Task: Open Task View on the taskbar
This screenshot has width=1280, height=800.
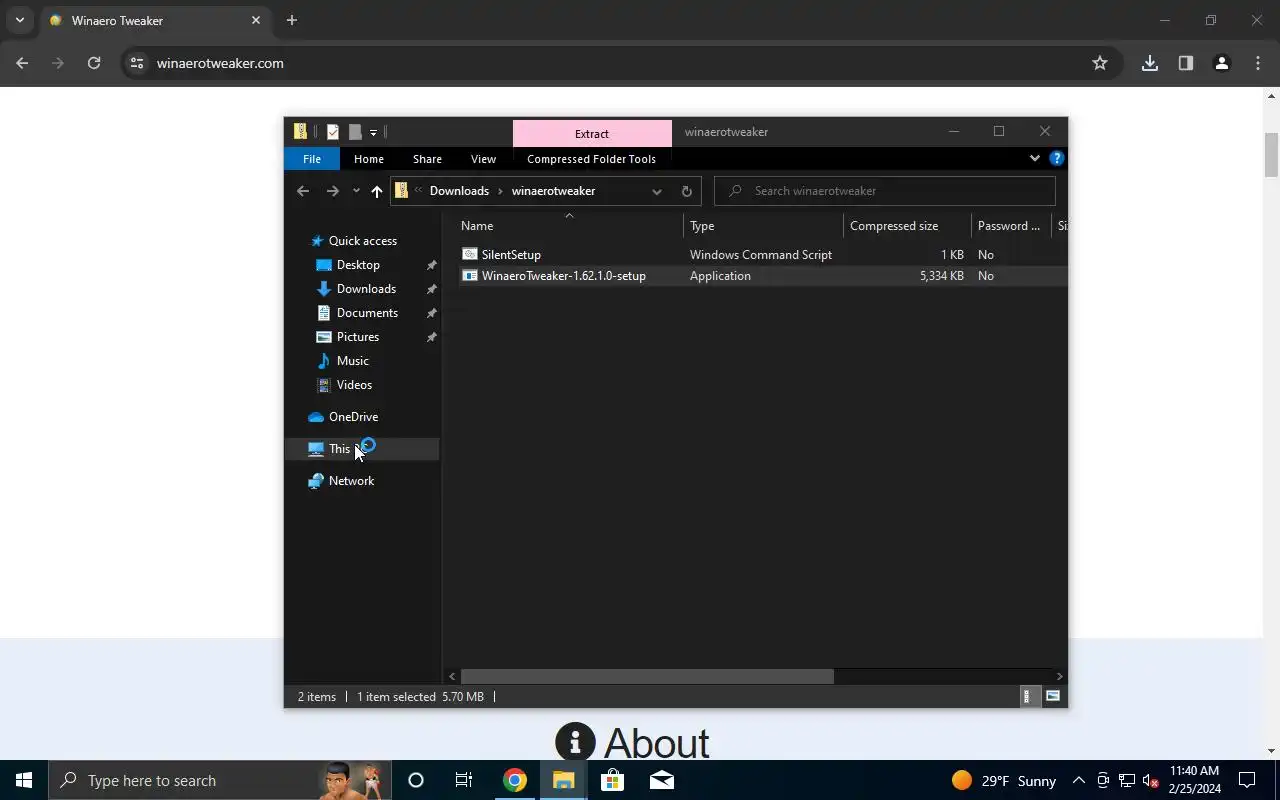Action: (464, 780)
